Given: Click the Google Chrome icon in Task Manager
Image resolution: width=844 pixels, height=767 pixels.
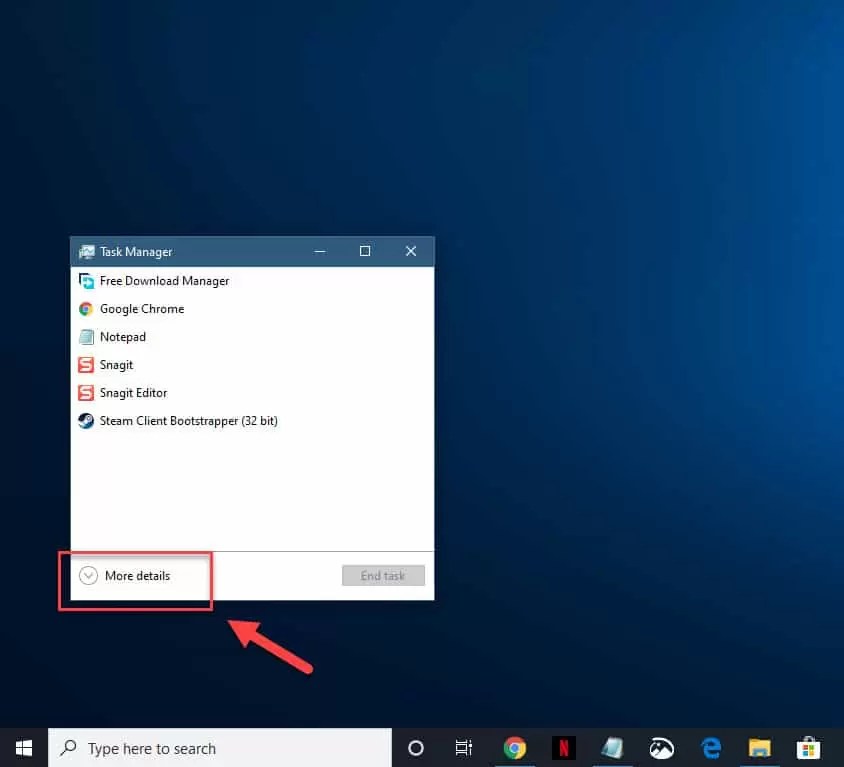Looking at the screenshot, I should [x=86, y=309].
